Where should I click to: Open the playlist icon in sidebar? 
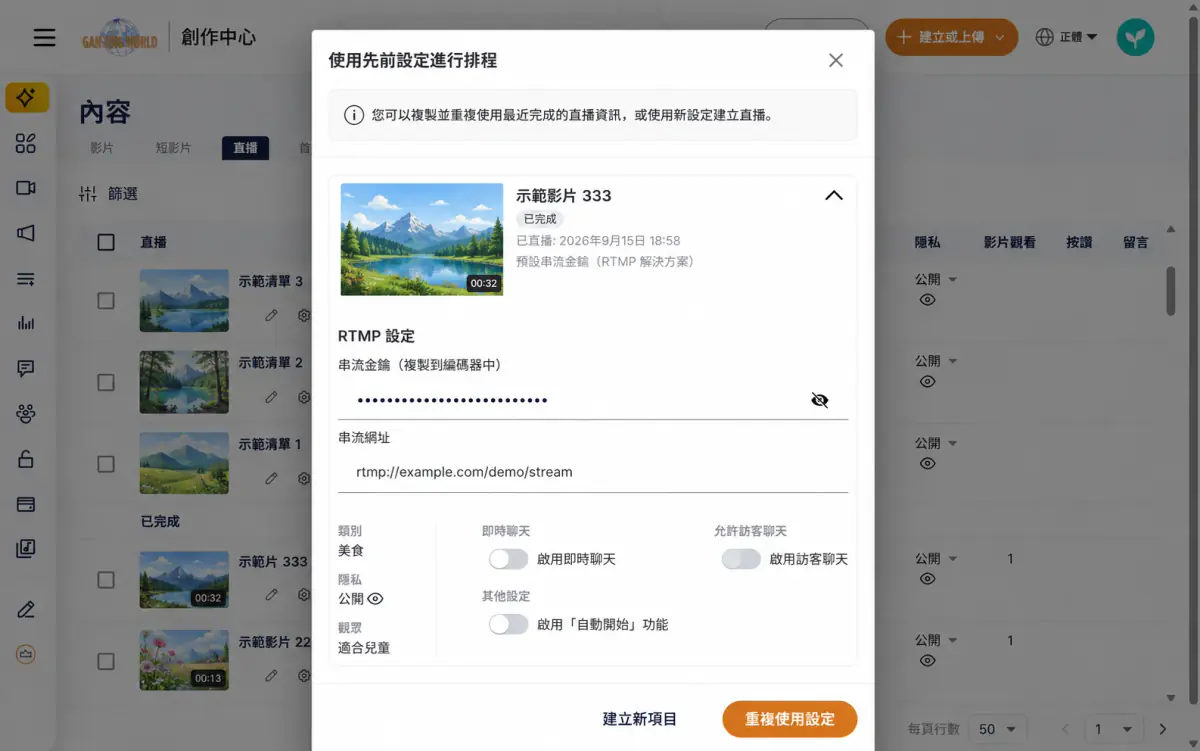(26, 279)
